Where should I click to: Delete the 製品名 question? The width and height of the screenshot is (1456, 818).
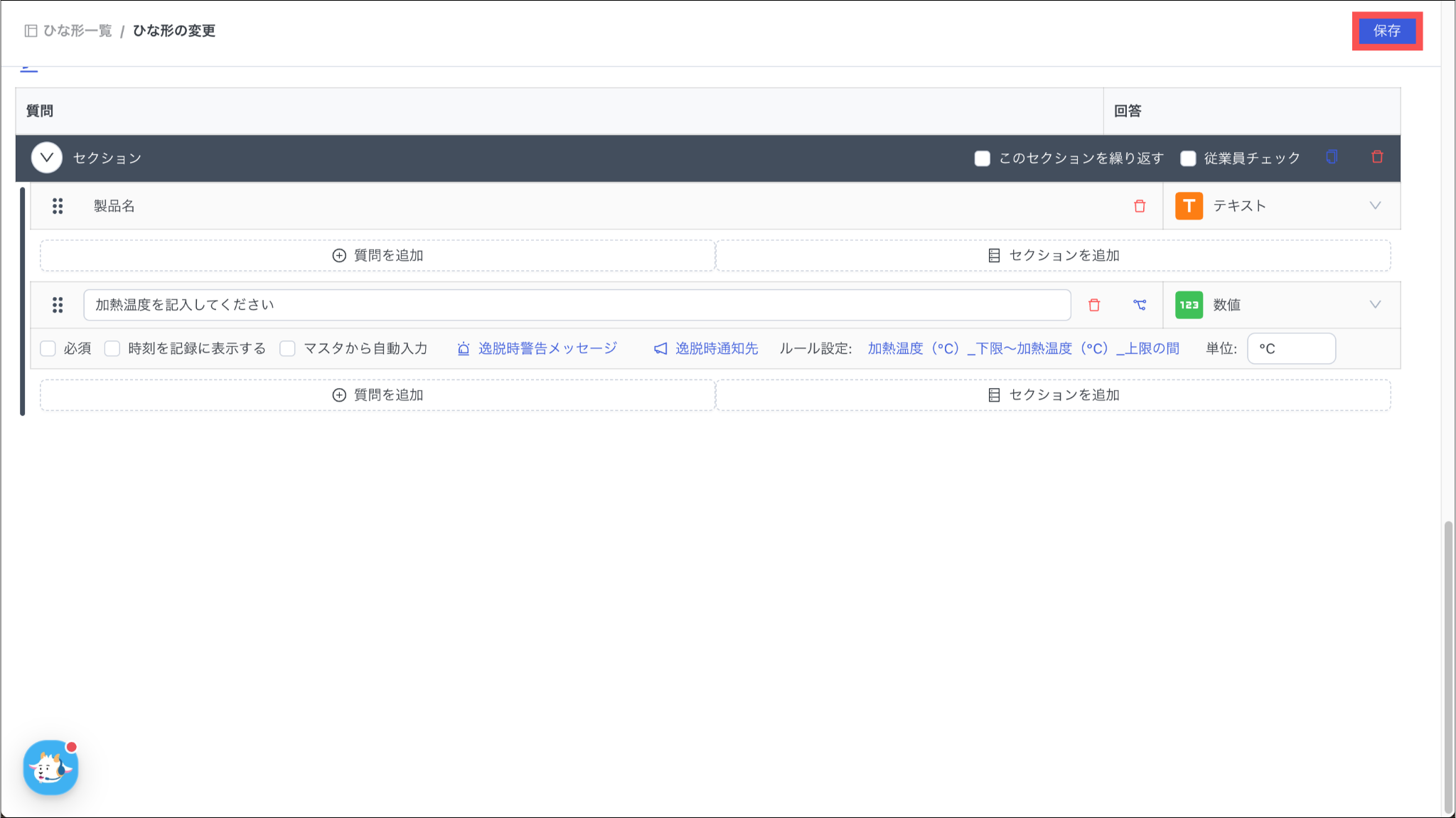pos(1140,206)
